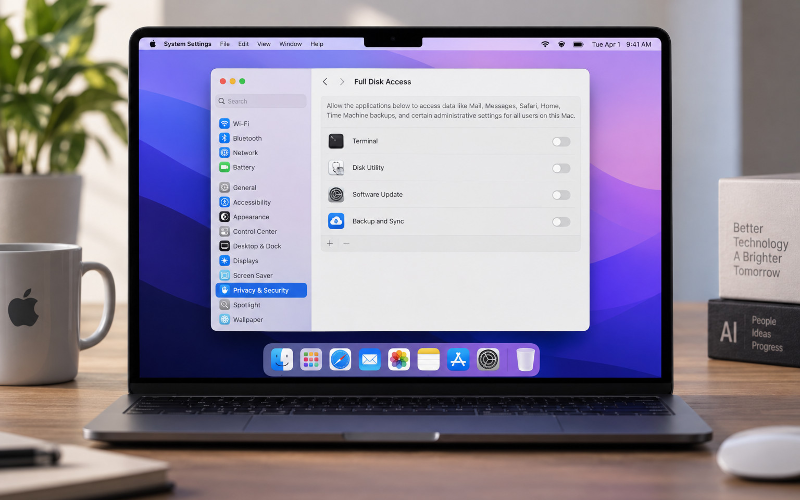Add an app with the plus button
The width and height of the screenshot is (800, 500).
point(330,243)
